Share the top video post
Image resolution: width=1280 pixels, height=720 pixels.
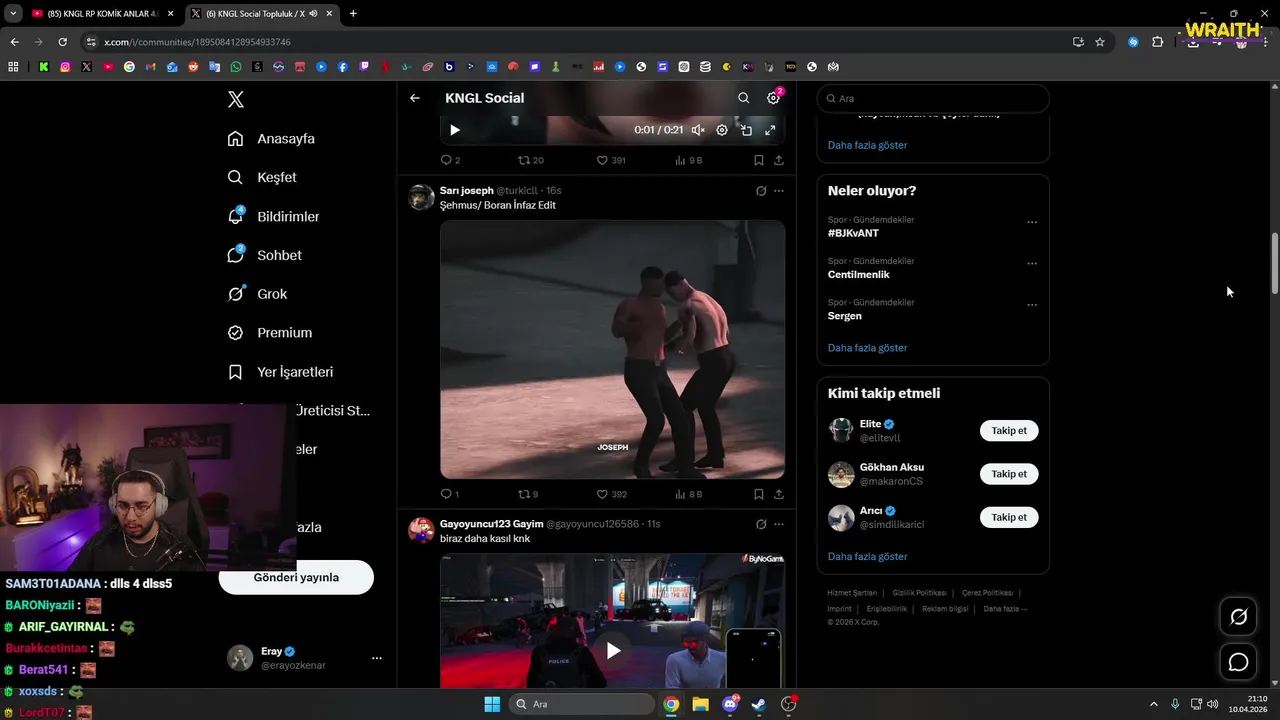click(779, 160)
